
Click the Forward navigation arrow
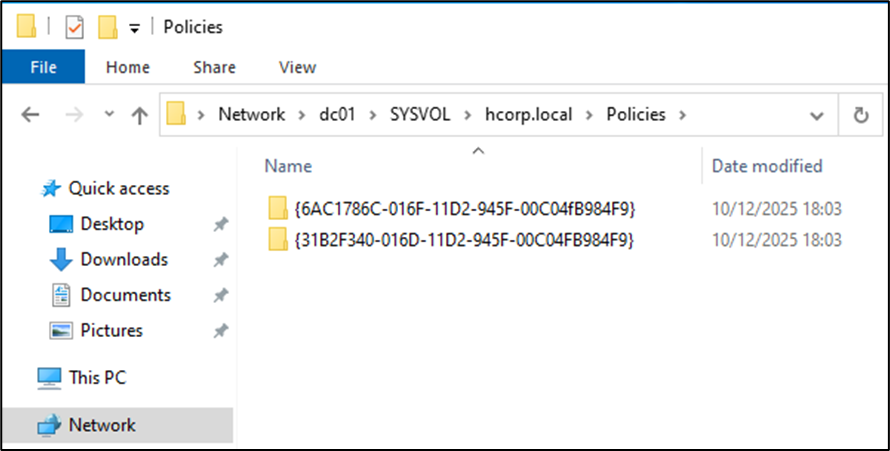coord(73,115)
